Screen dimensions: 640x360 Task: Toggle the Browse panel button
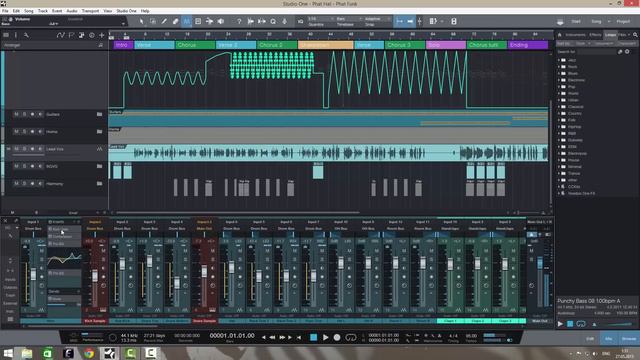629,338
